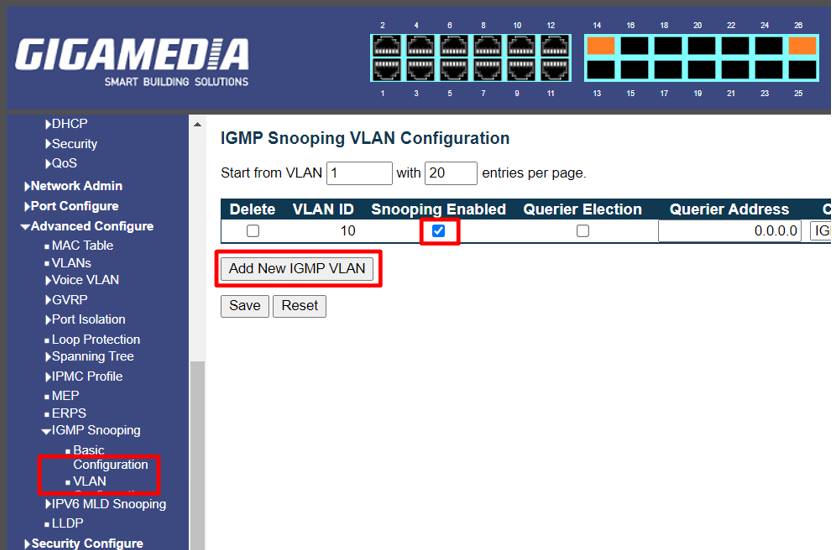Click entries per page input field
832x550 pixels.
click(x=450, y=173)
